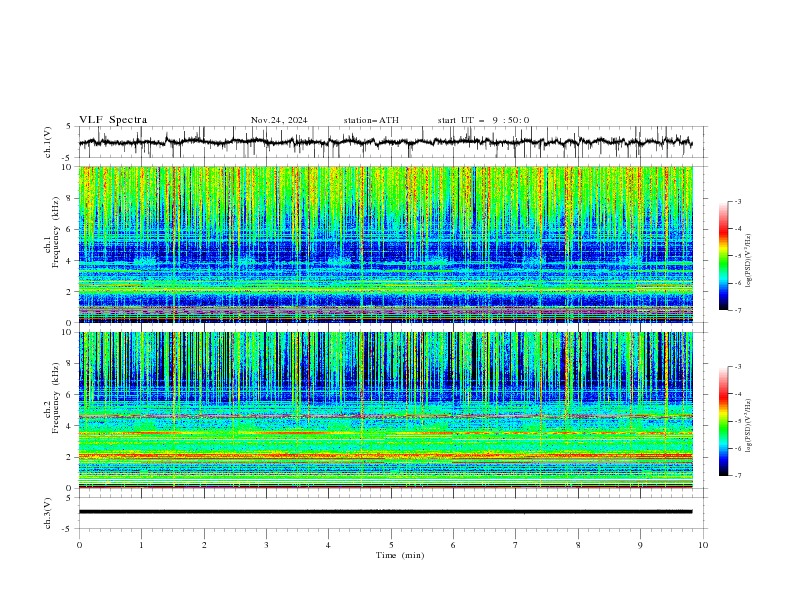Click the 'start UT = 9:50:0' text

(483, 120)
